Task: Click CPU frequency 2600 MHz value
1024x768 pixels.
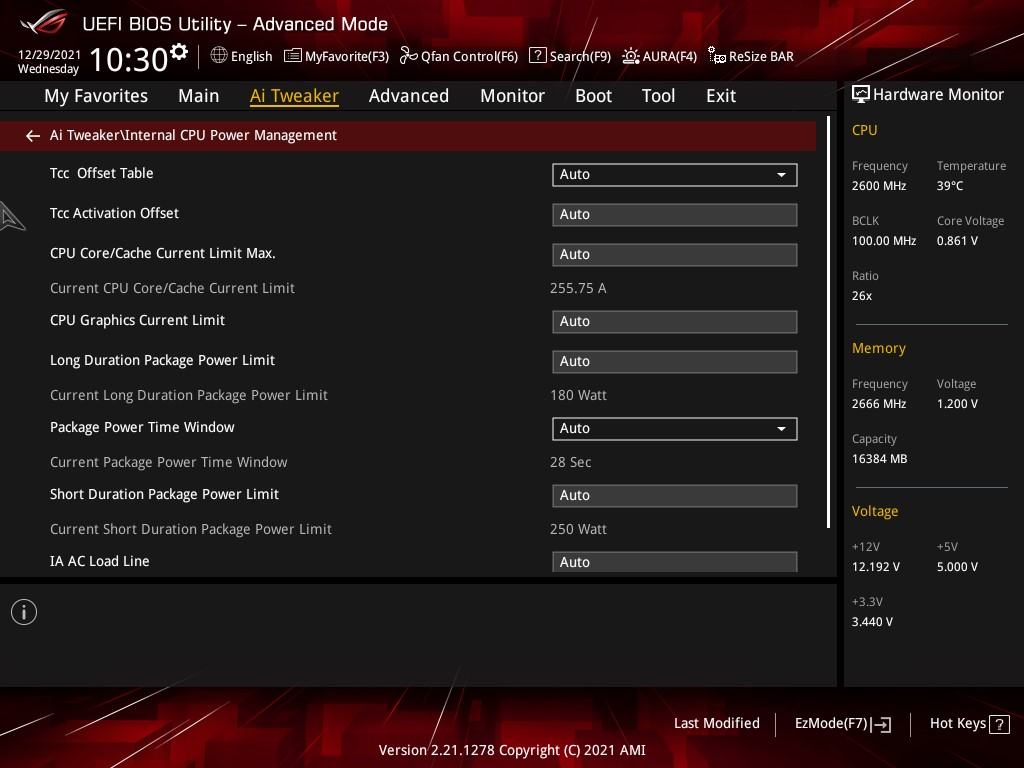Action: tap(879, 185)
